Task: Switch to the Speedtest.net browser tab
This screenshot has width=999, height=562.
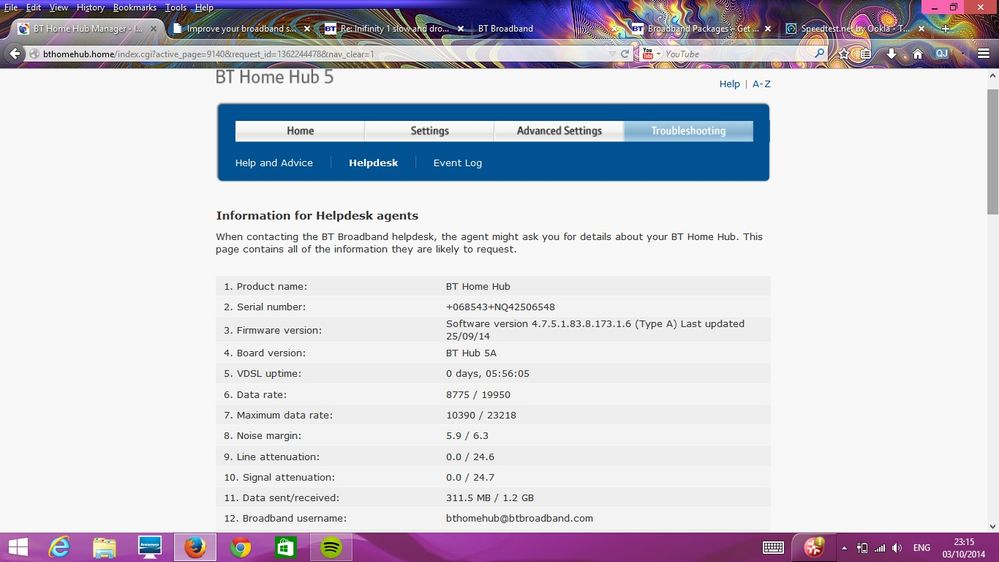Action: point(856,29)
